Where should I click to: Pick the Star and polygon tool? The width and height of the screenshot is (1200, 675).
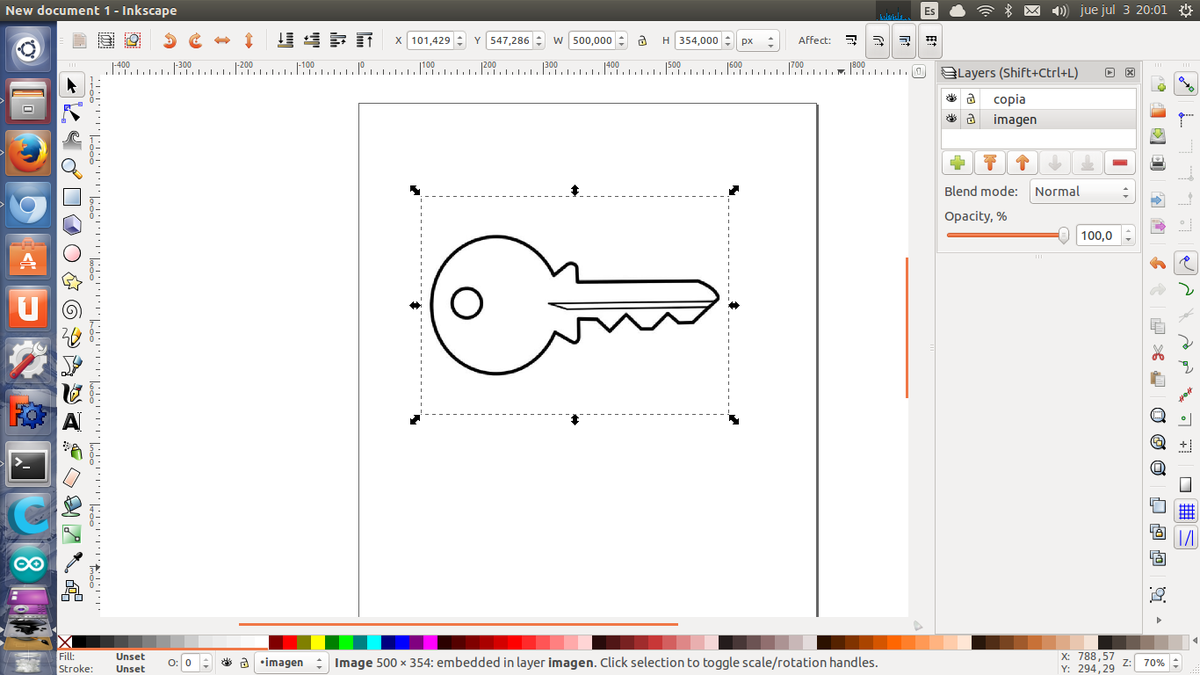72,282
